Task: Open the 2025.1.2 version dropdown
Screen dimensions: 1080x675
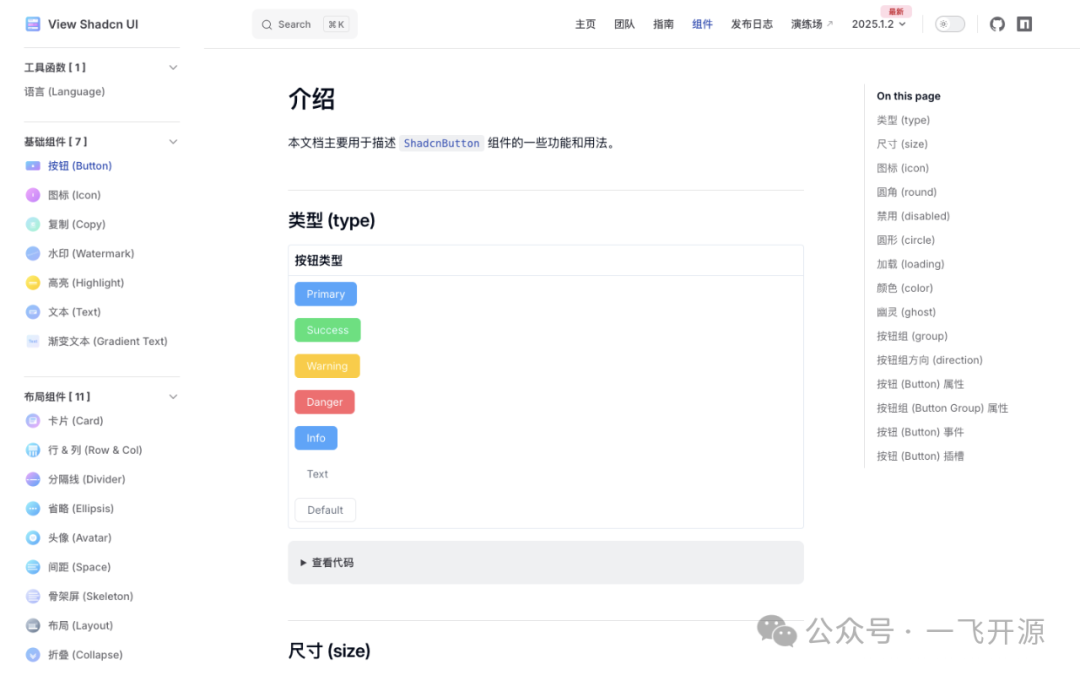Action: tap(879, 24)
